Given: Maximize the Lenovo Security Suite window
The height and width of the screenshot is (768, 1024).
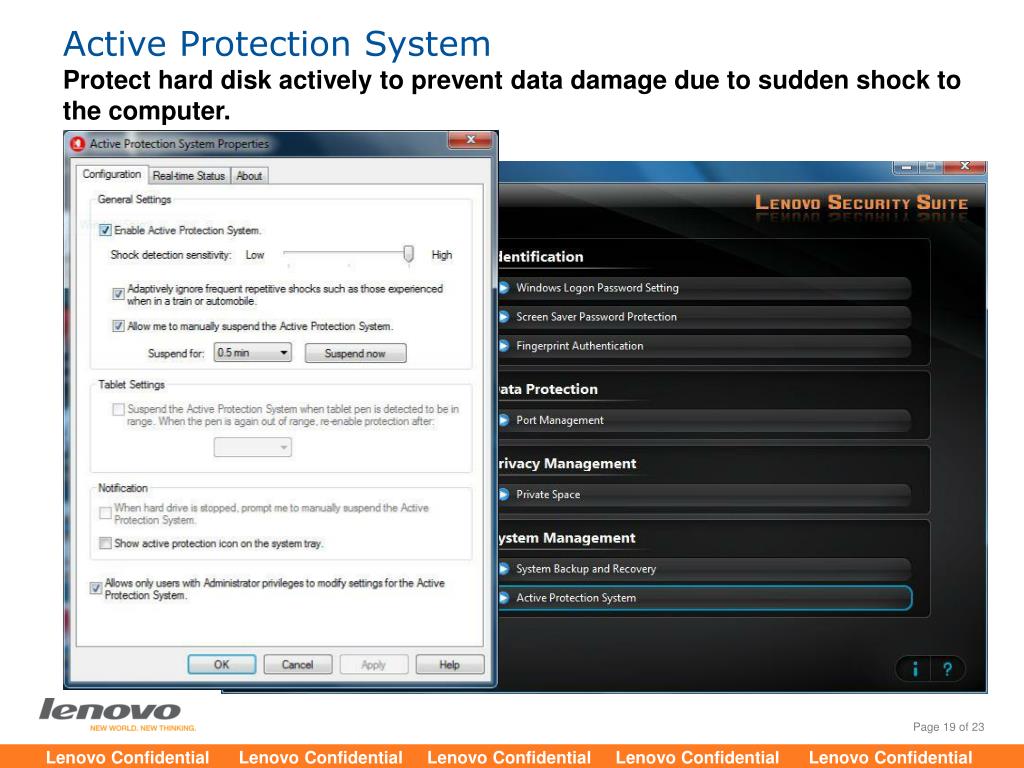Looking at the screenshot, I should pos(930,167).
